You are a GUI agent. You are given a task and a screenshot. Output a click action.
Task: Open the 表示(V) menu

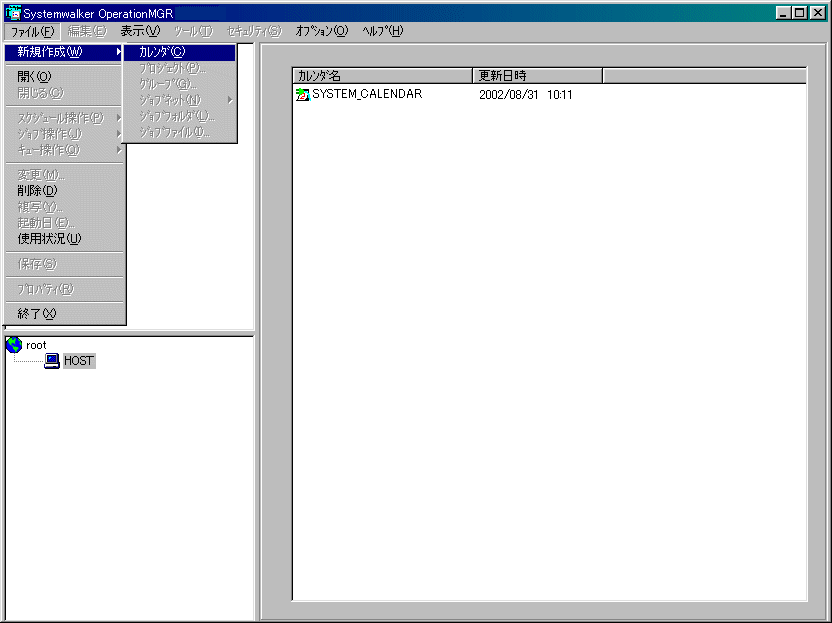point(140,31)
